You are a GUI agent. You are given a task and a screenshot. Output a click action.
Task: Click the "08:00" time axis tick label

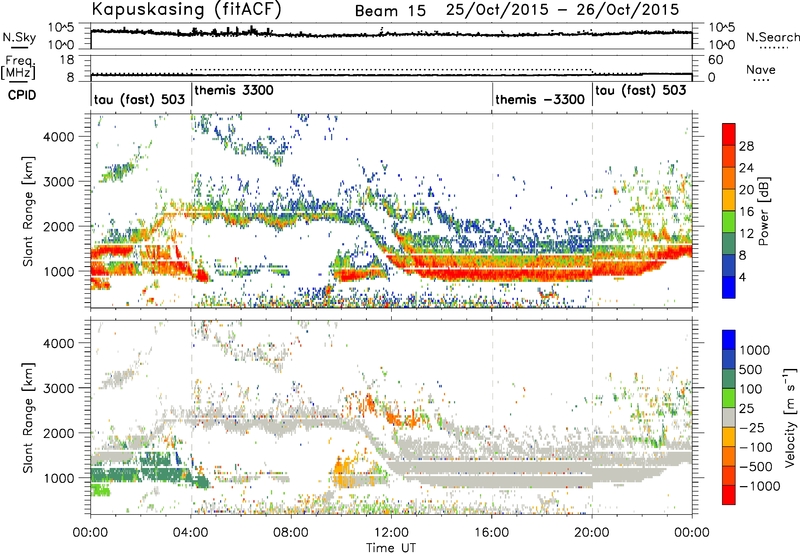coord(291,533)
